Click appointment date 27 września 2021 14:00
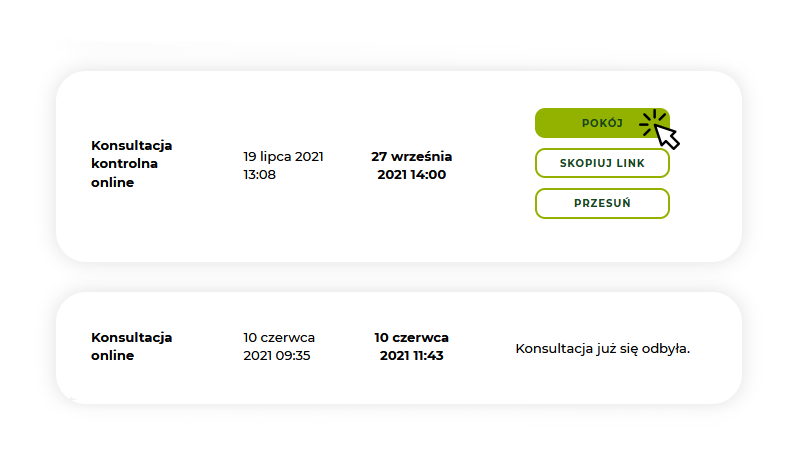 pyautogui.click(x=411, y=165)
